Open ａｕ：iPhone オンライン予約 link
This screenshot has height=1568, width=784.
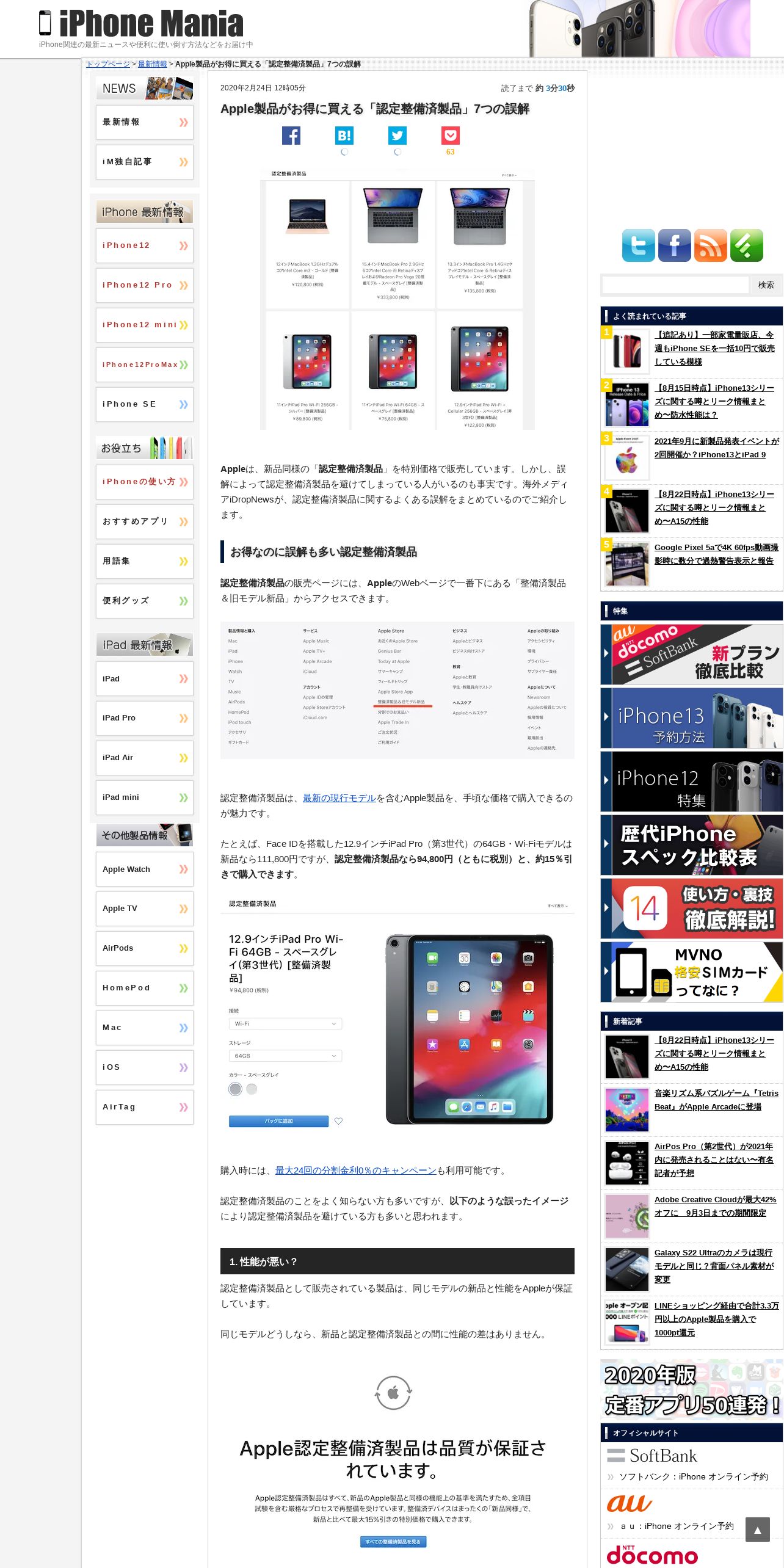(x=677, y=1526)
